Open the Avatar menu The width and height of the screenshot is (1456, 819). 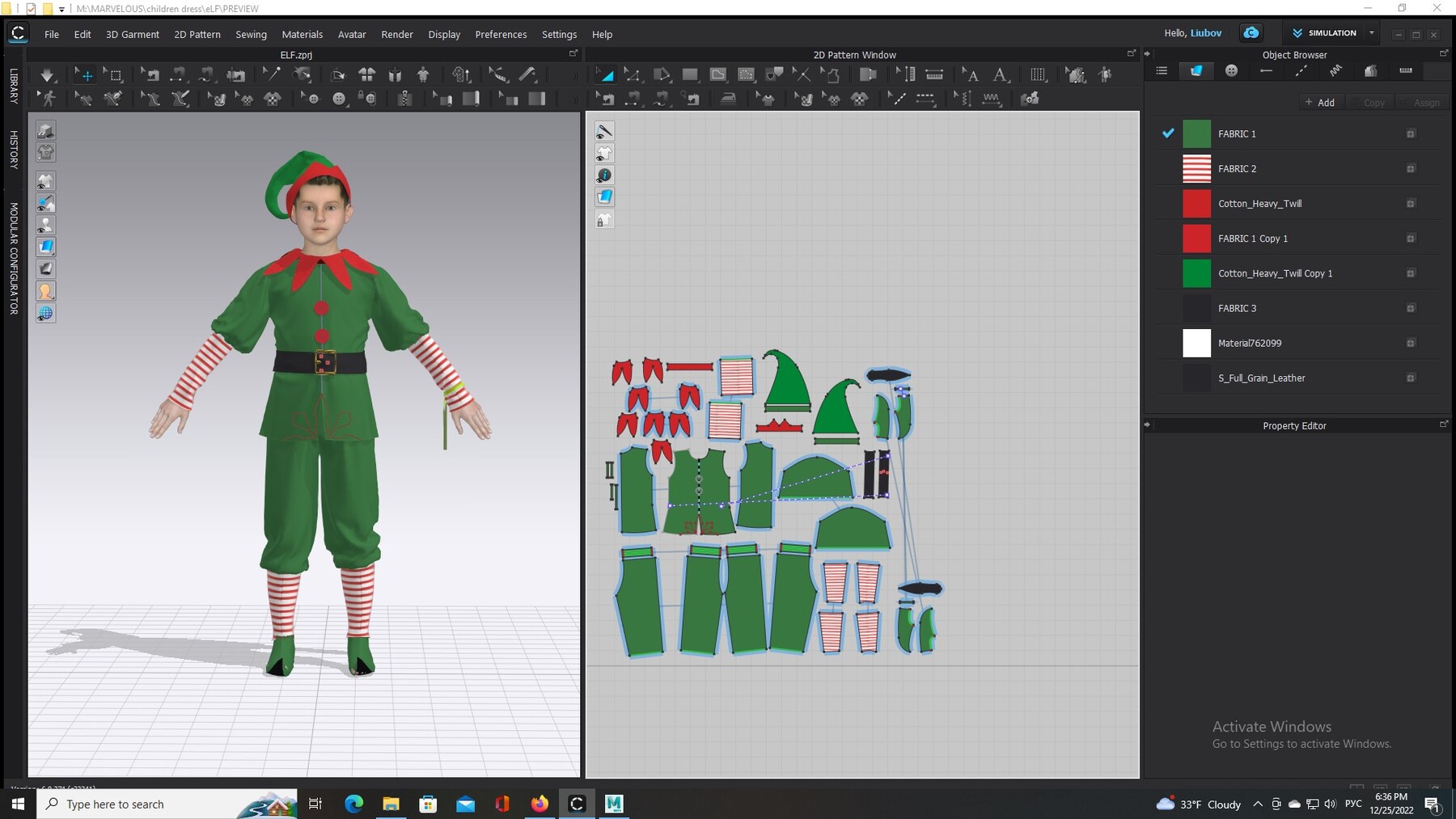click(352, 34)
